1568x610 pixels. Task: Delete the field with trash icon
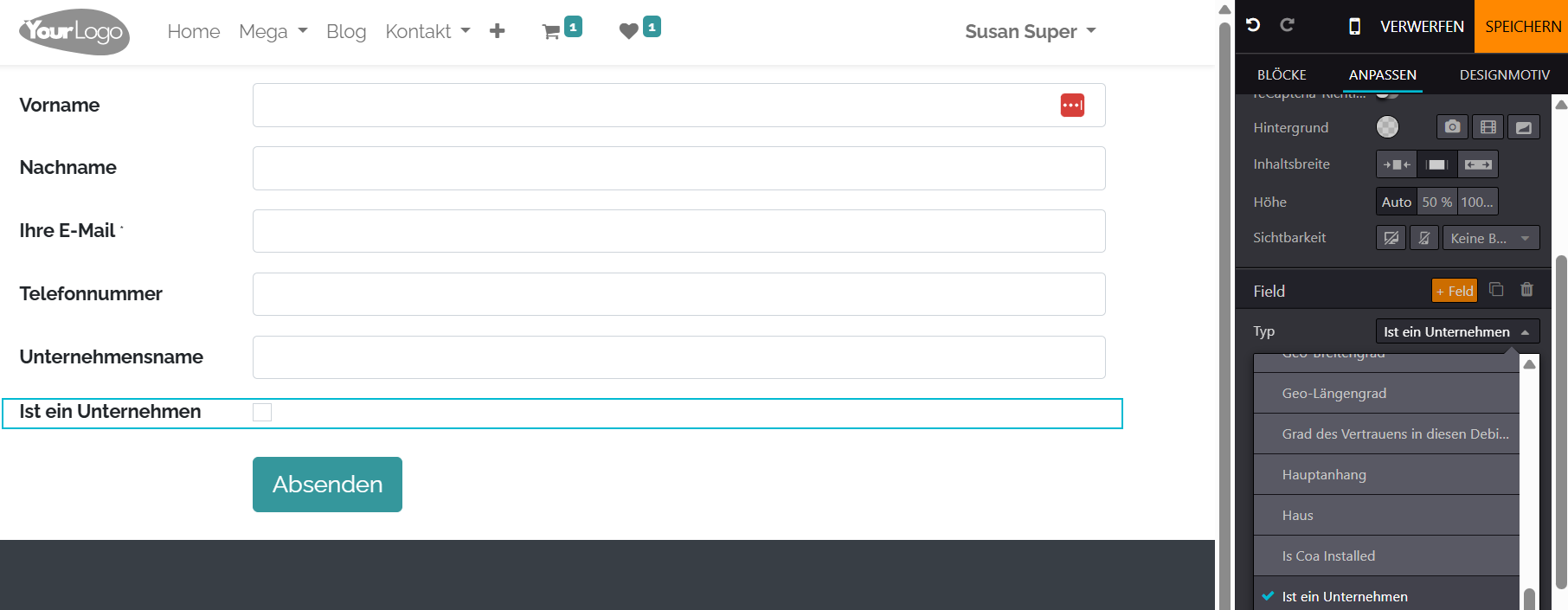1526,290
